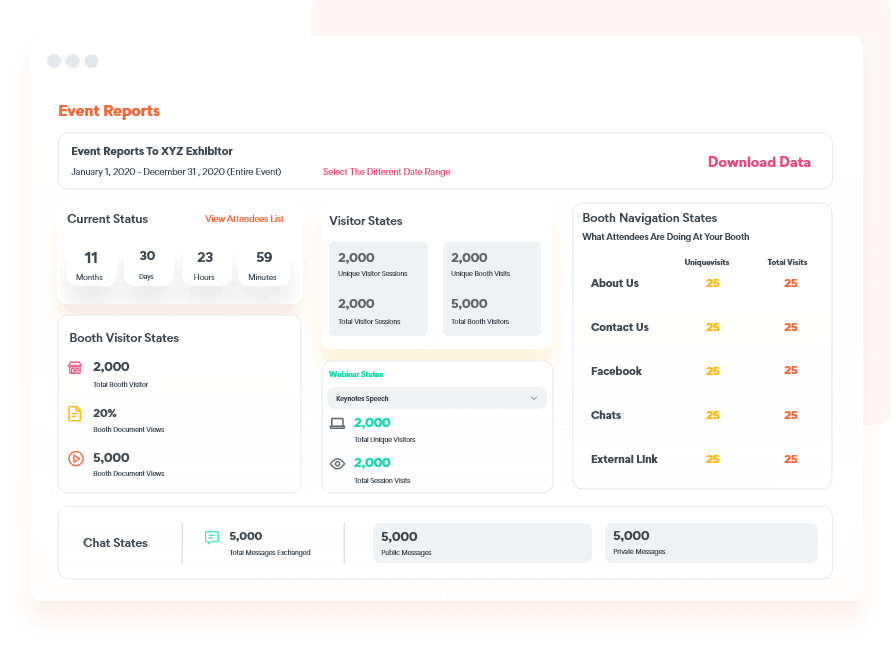Click the laptop icon for Total Unique Visitors
The width and height of the screenshot is (893, 651).
pyautogui.click(x=338, y=424)
